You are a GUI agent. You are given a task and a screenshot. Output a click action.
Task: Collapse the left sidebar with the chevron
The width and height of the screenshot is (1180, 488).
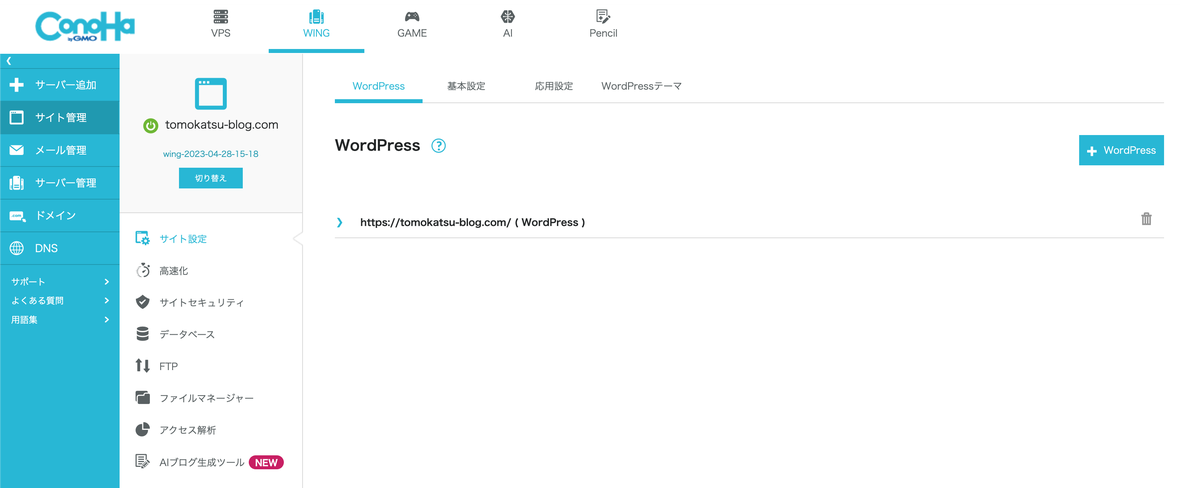click(x=8, y=60)
